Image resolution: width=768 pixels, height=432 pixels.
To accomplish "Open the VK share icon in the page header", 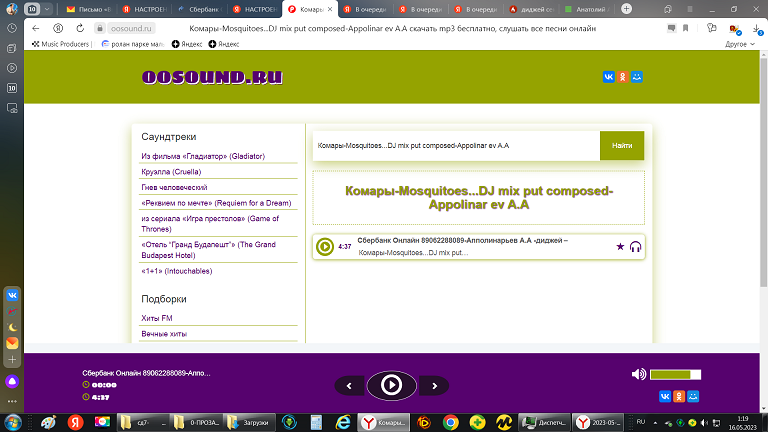I will (608, 77).
